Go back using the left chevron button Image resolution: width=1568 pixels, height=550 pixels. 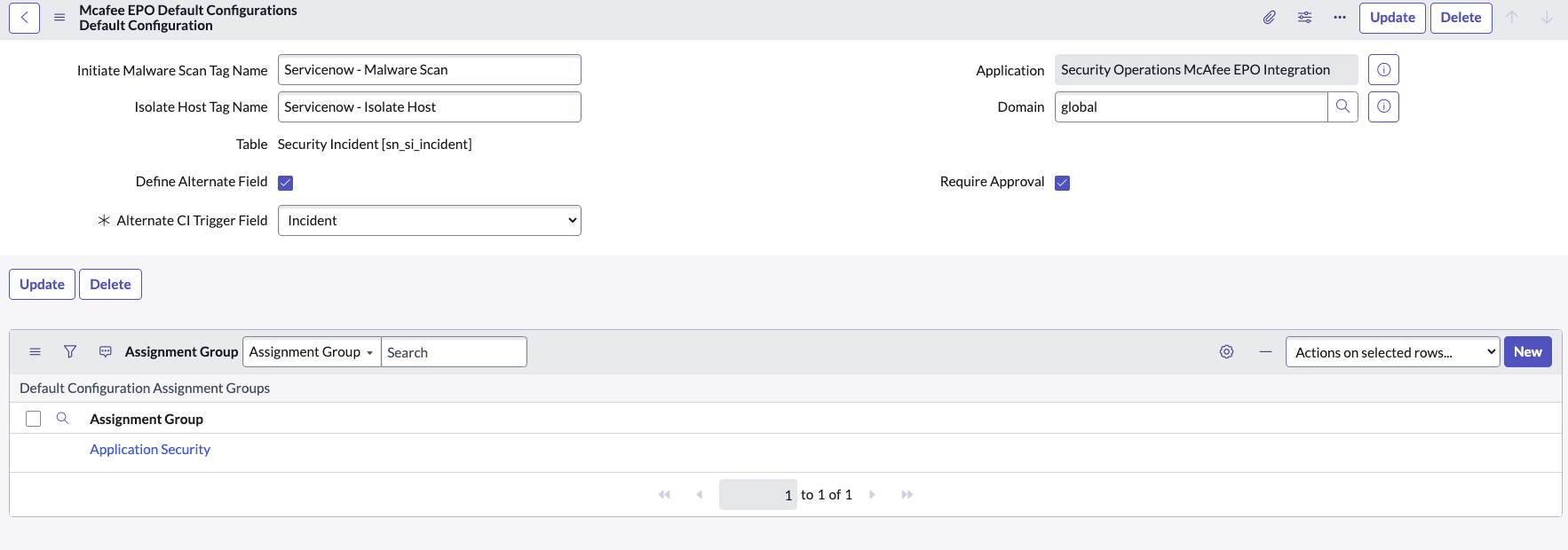[x=24, y=18]
